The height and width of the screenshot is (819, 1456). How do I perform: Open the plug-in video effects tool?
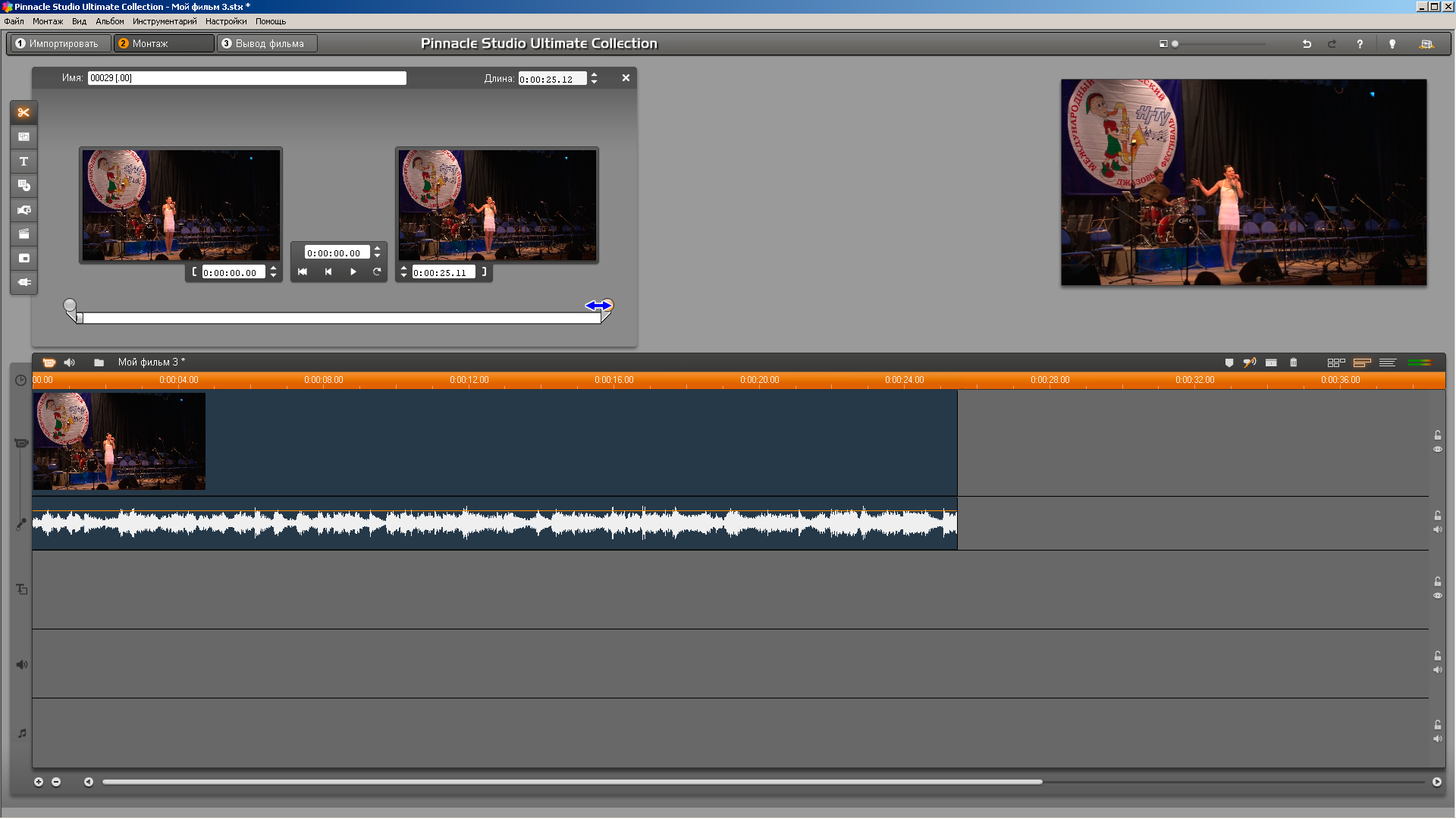pyautogui.click(x=24, y=282)
